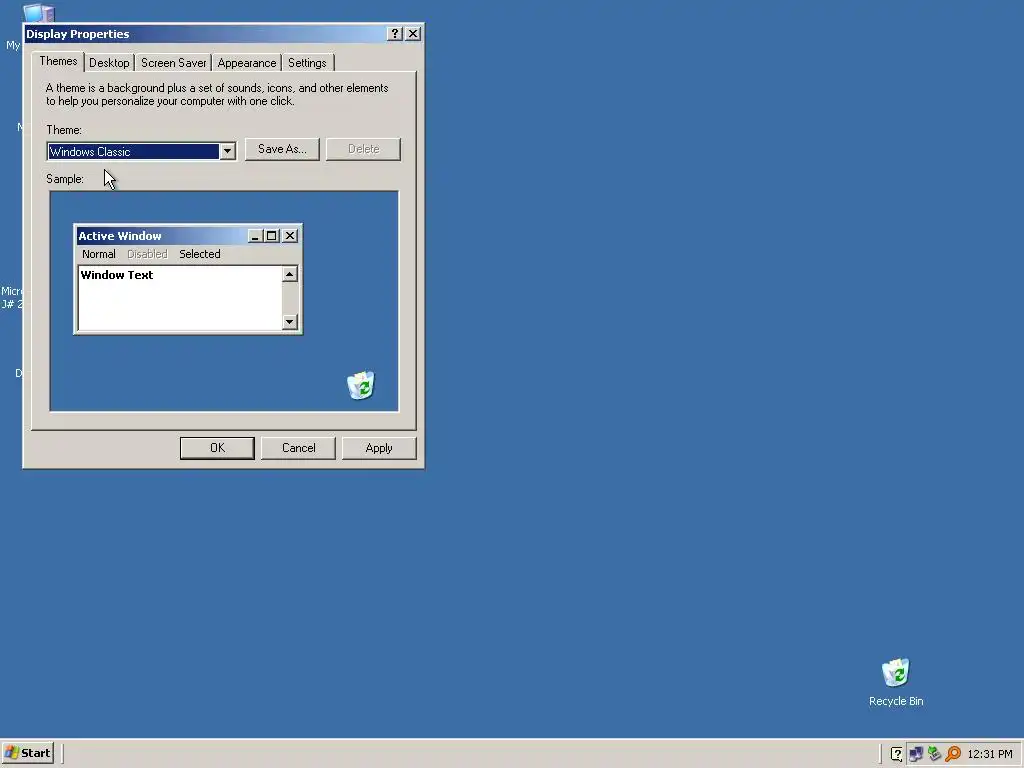Click the sample window's scroll-down arrow
This screenshot has width=1024, height=768.
[290, 321]
